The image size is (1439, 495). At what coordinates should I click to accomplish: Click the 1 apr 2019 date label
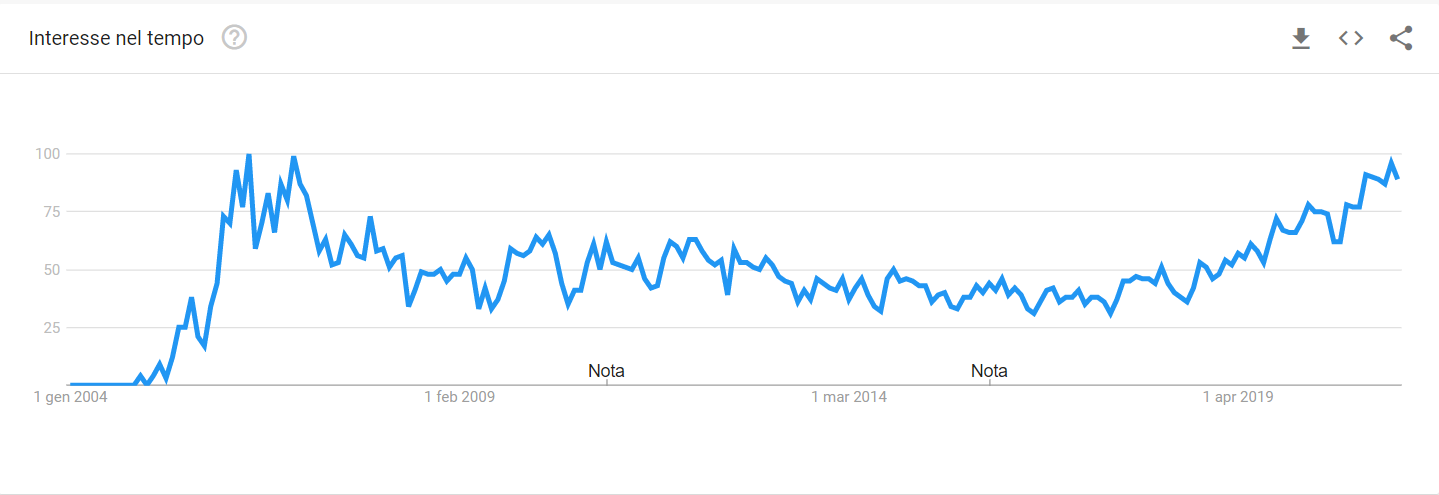pyautogui.click(x=1237, y=398)
